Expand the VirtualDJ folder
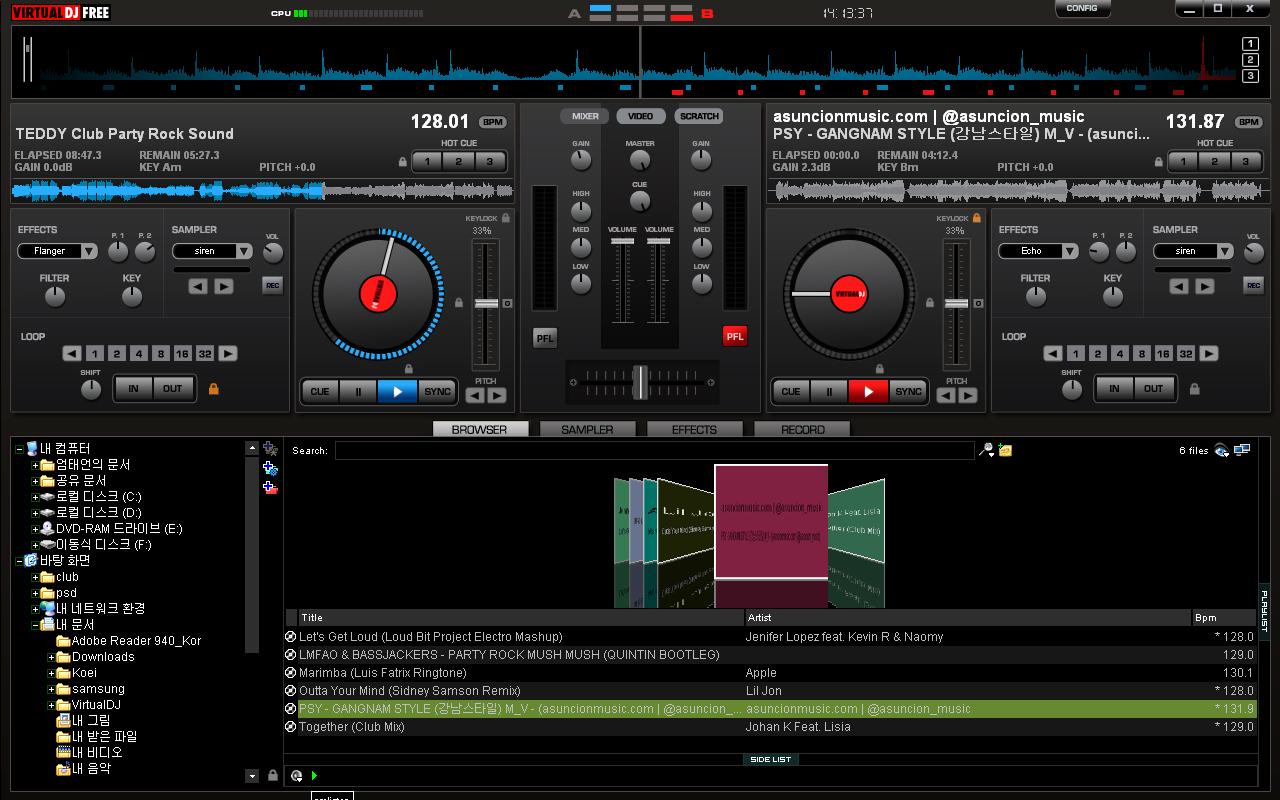Viewport: 1280px width, 800px height. click(51, 705)
